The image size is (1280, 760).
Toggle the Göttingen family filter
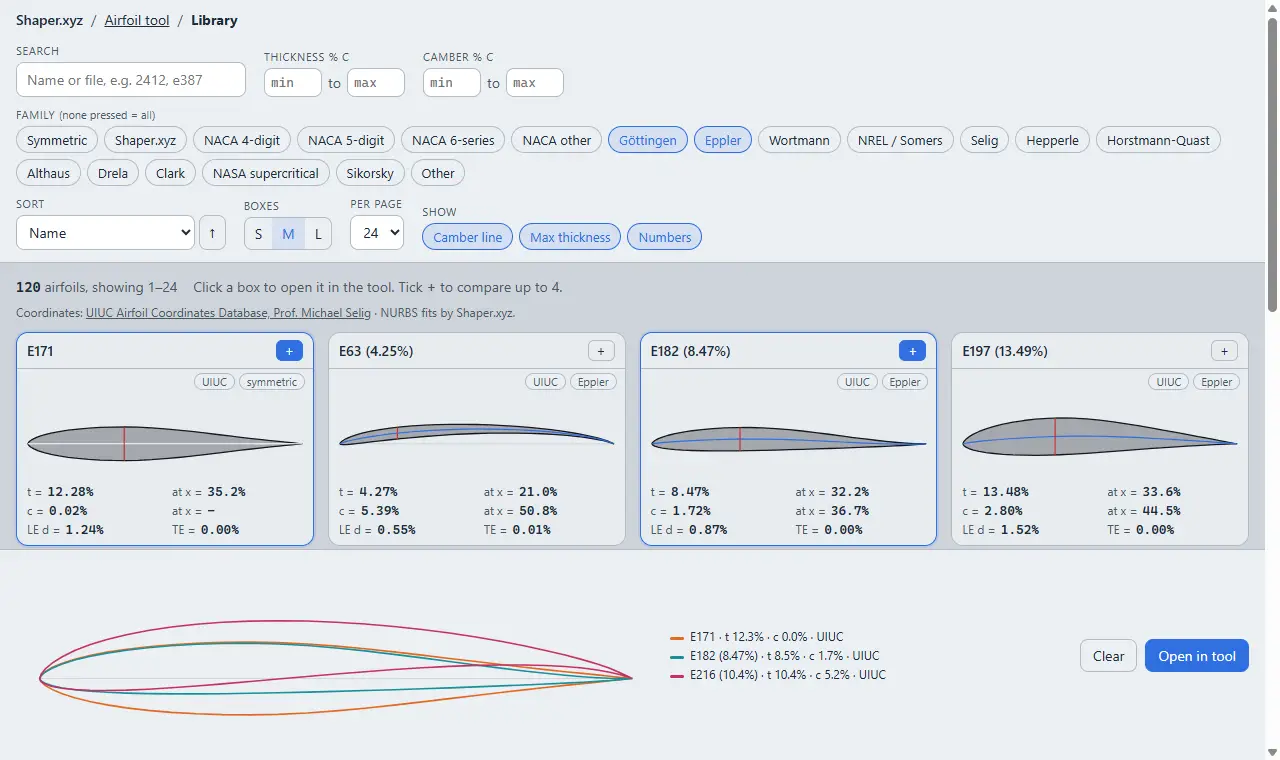648,140
